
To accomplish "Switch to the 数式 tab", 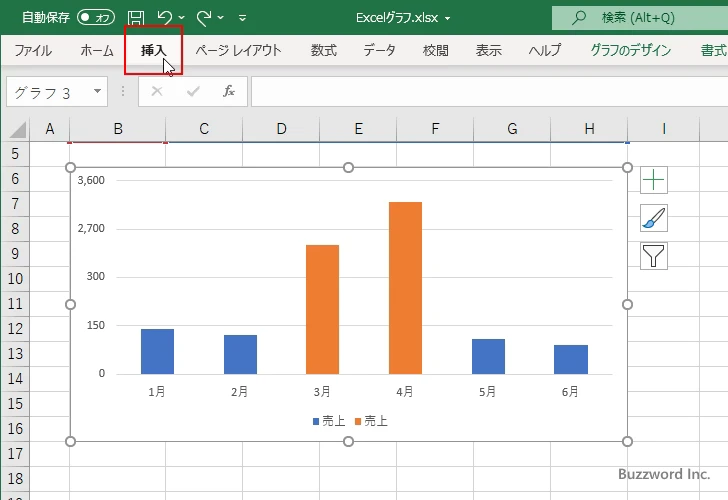I will pos(324,50).
